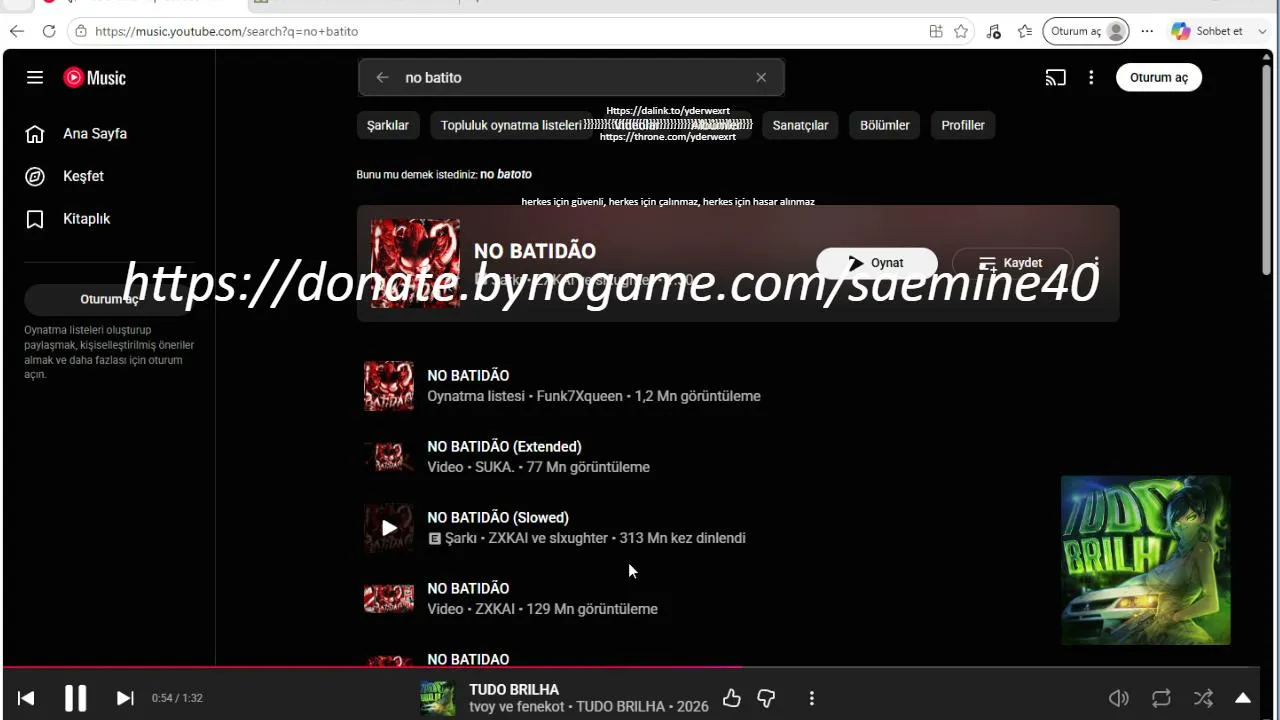The height and width of the screenshot is (720, 1280).
Task: Click the TUDO BRILHA mini video preview
Action: click(1146, 560)
